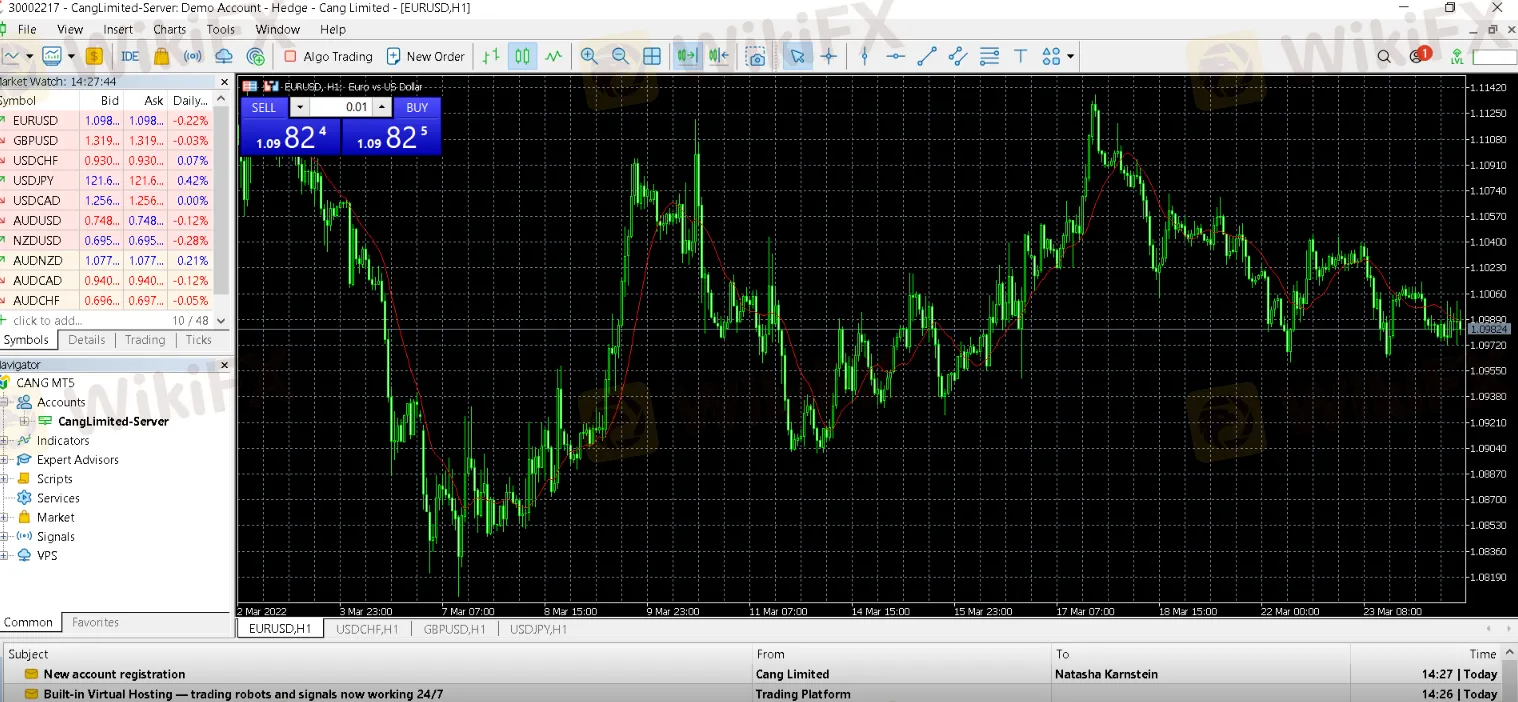1518x702 pixels.
Task: Open the objects shapes dropdown
Action: pos(1069,56)
